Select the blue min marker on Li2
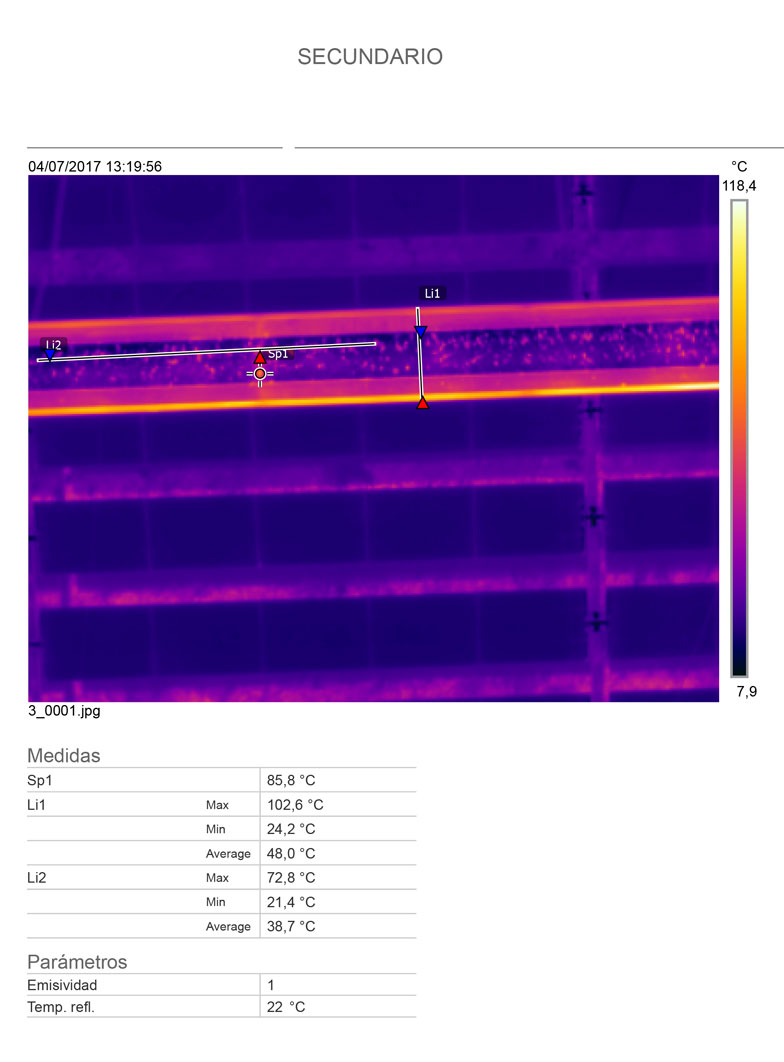 49,355
